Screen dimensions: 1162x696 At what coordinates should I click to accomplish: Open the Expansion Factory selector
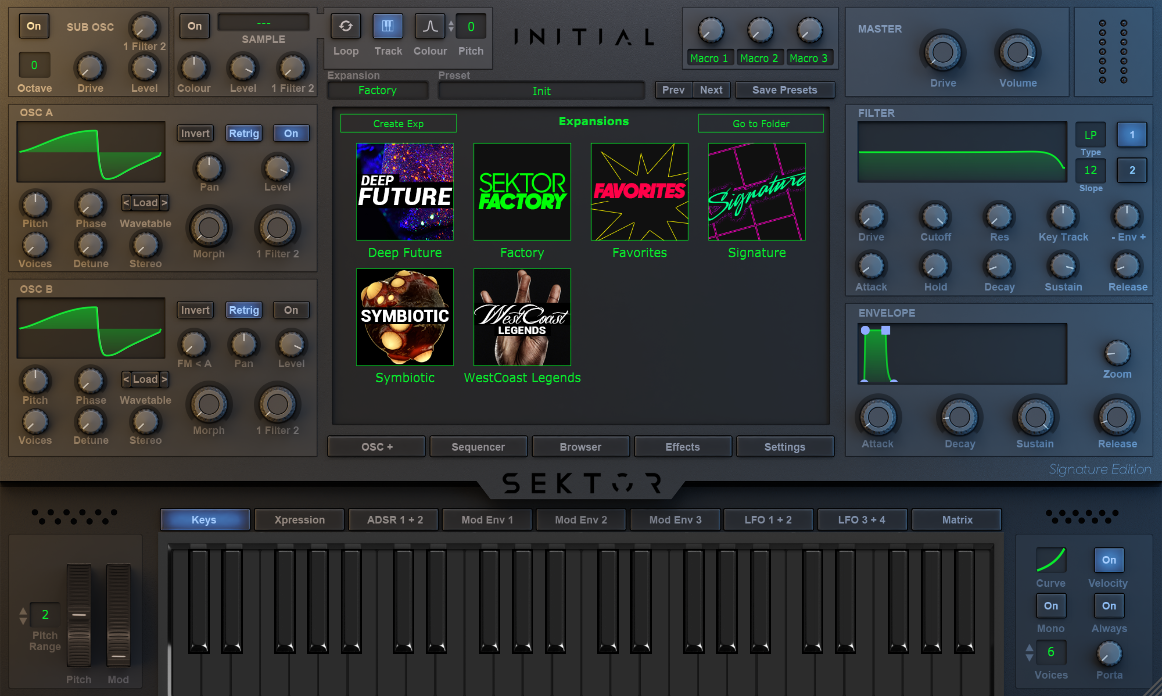[378, 90]
